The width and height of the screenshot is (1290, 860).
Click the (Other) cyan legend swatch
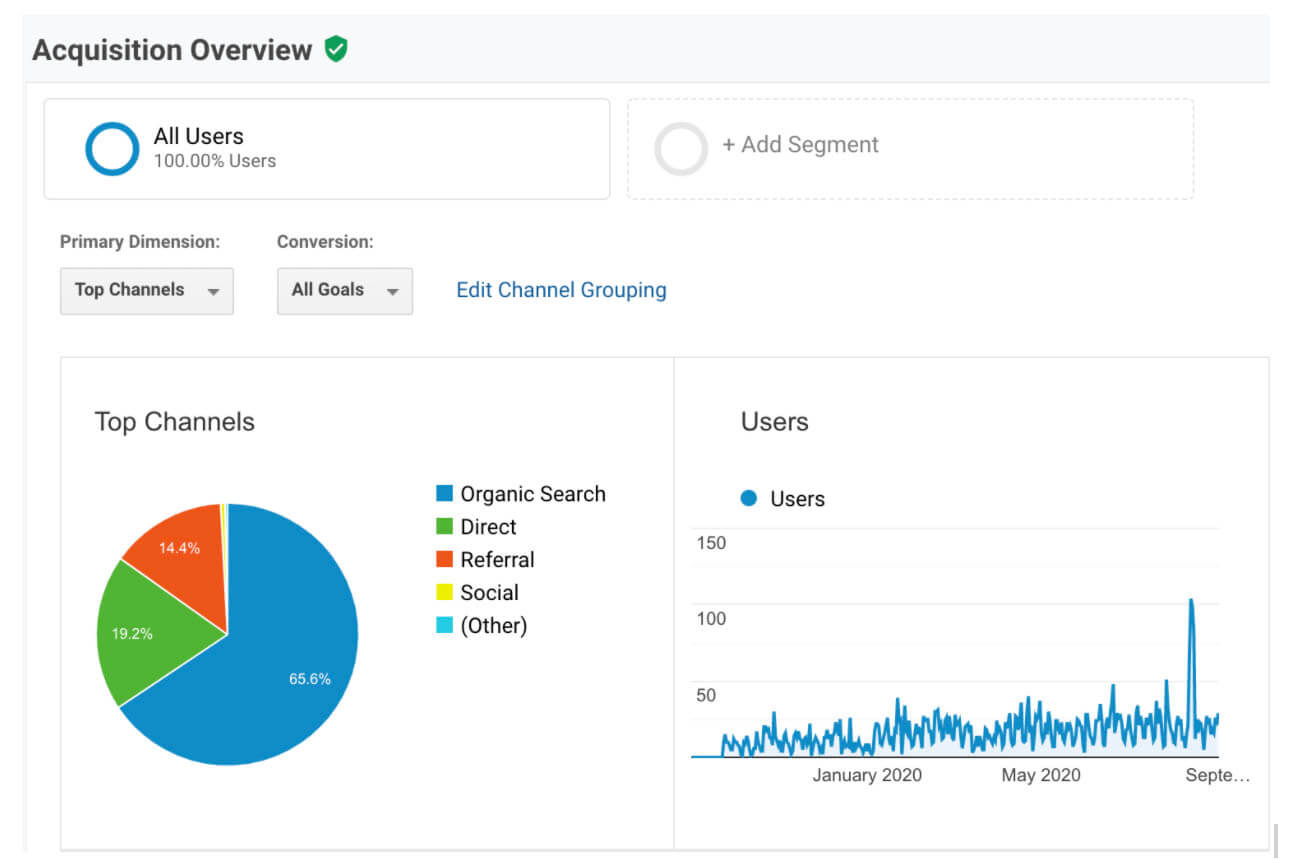click(x=445, y=625)
